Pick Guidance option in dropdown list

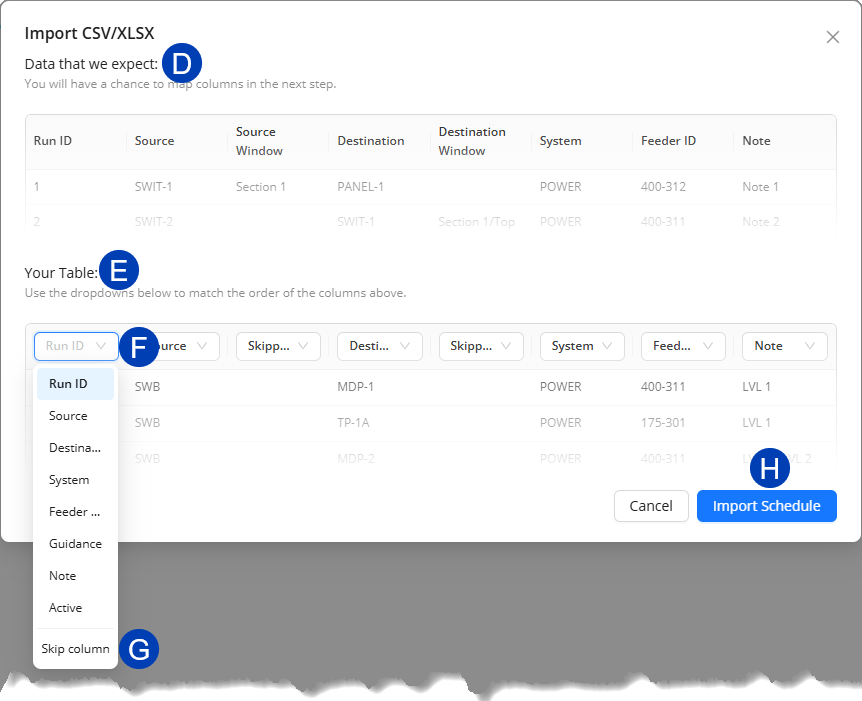(x=75, y=543)
